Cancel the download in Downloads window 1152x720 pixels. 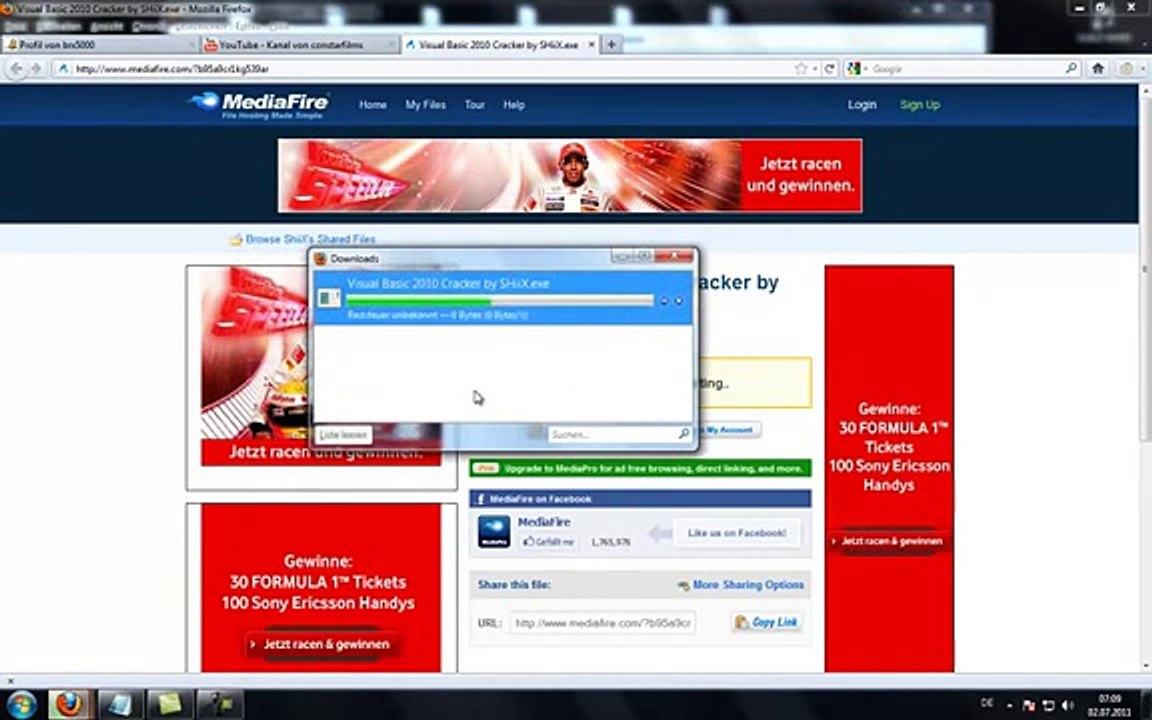tap(678, 300)
